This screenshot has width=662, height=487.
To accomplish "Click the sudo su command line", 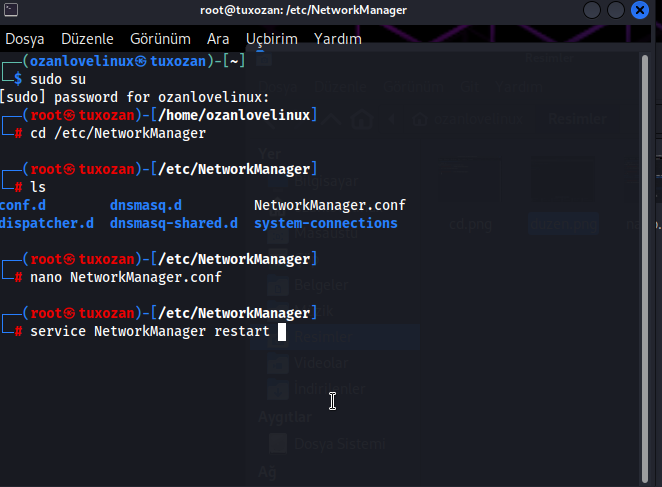I will 58,79.
